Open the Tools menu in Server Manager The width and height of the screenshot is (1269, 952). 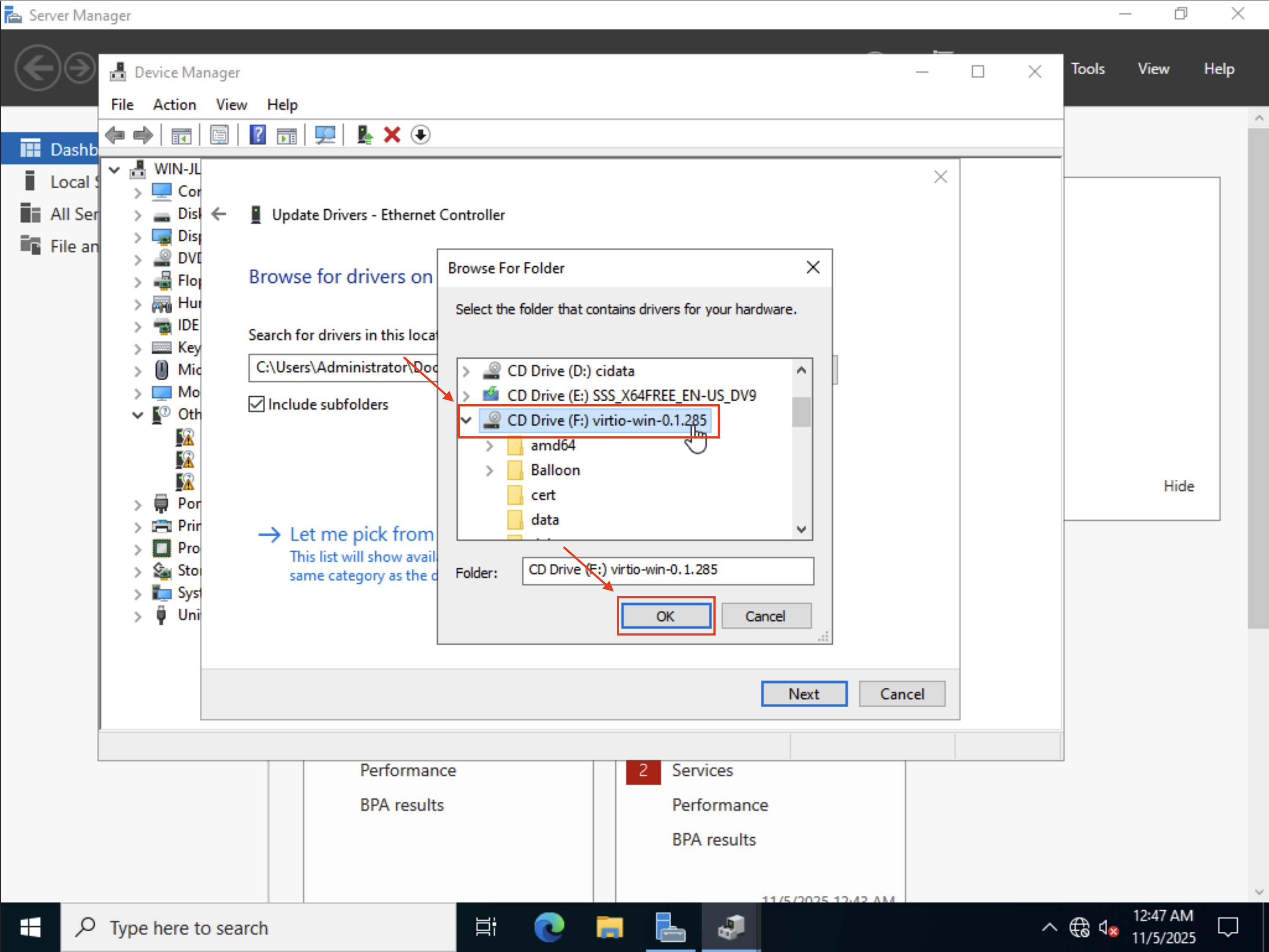[1088, 68]
